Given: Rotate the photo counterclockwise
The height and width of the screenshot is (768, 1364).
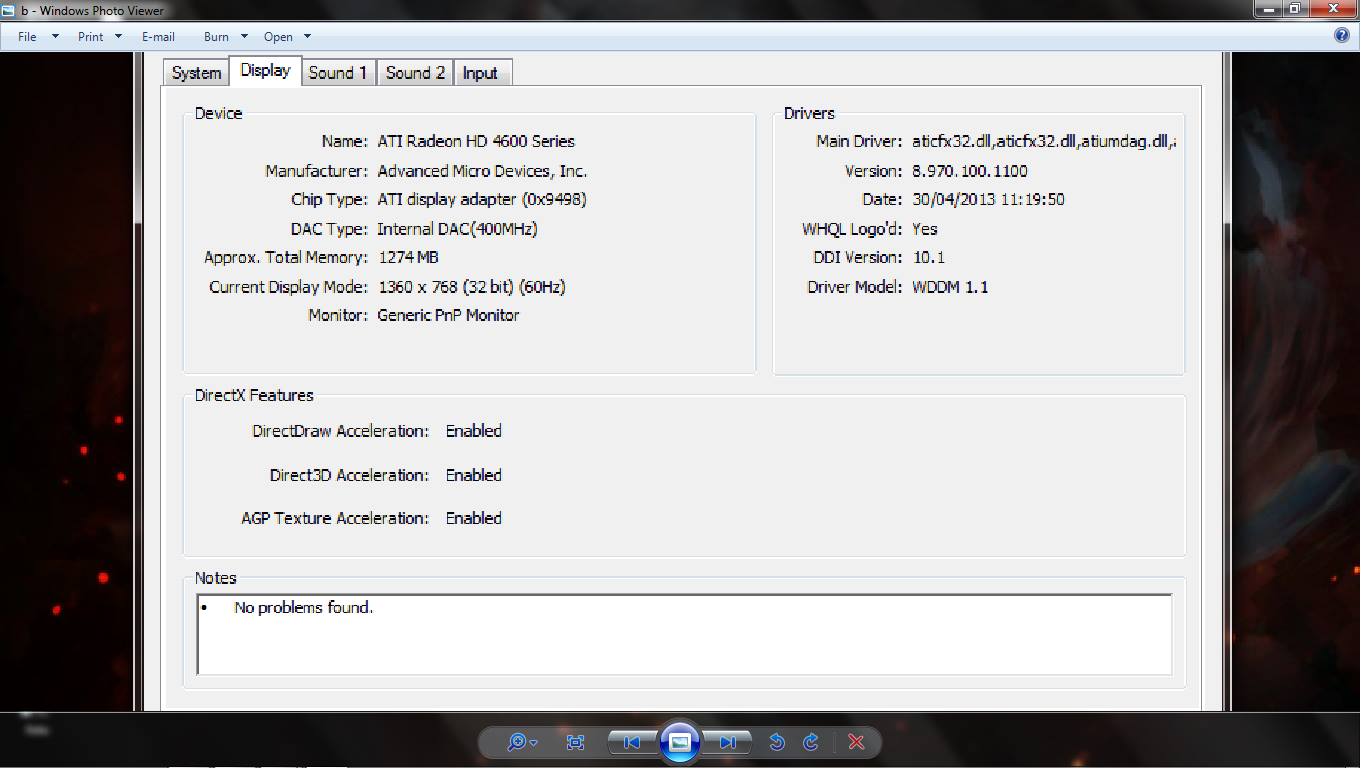Looking at the screenshot, I should [777, 742].
